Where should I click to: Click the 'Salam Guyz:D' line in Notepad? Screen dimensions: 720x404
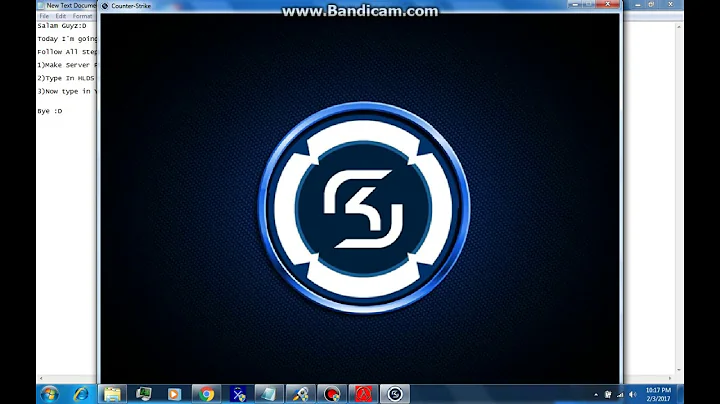coord(62,26)
